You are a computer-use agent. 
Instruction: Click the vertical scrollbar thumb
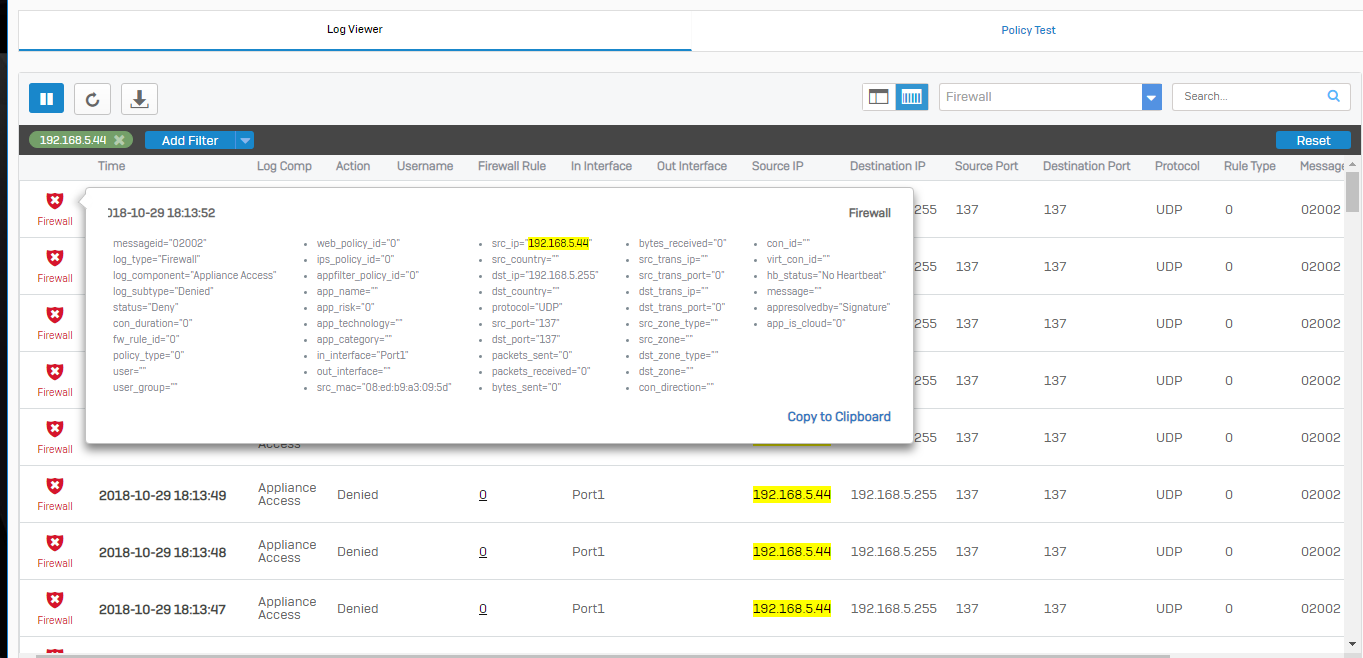[1352, 192]
